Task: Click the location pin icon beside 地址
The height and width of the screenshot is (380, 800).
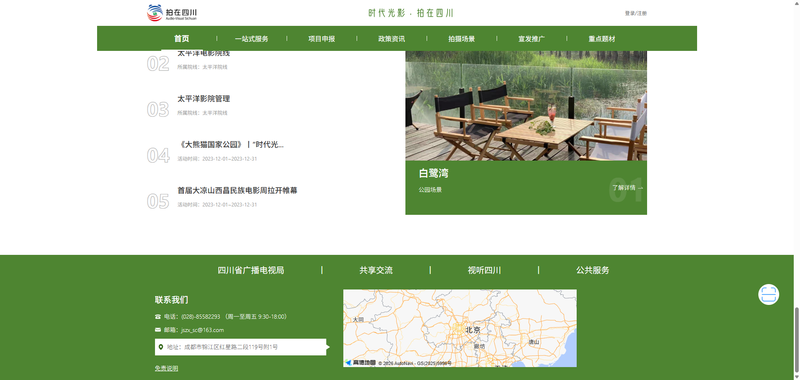Action: 161,347
